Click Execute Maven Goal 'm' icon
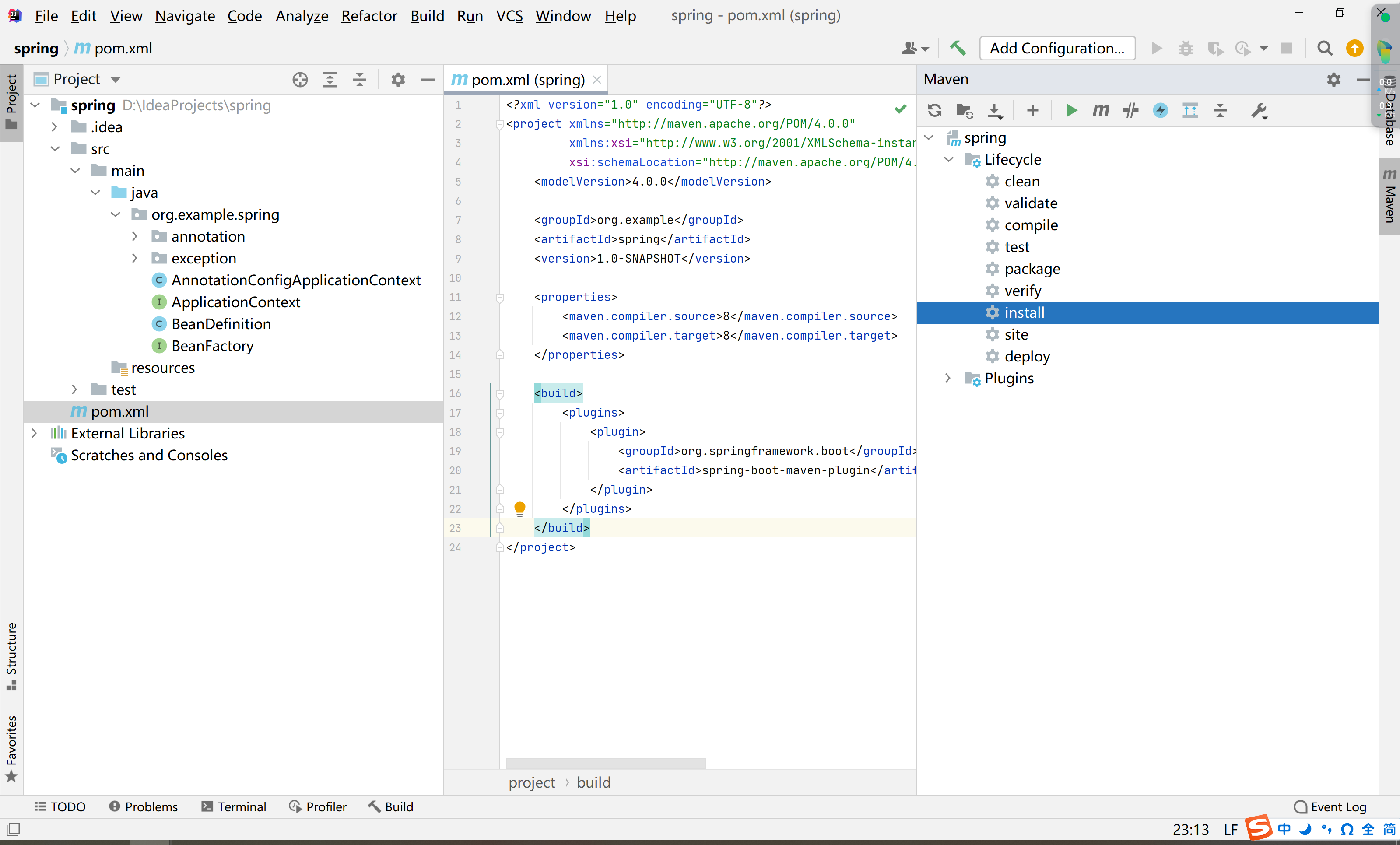This screenshot has width=1400, height=845. (1101, 110)
